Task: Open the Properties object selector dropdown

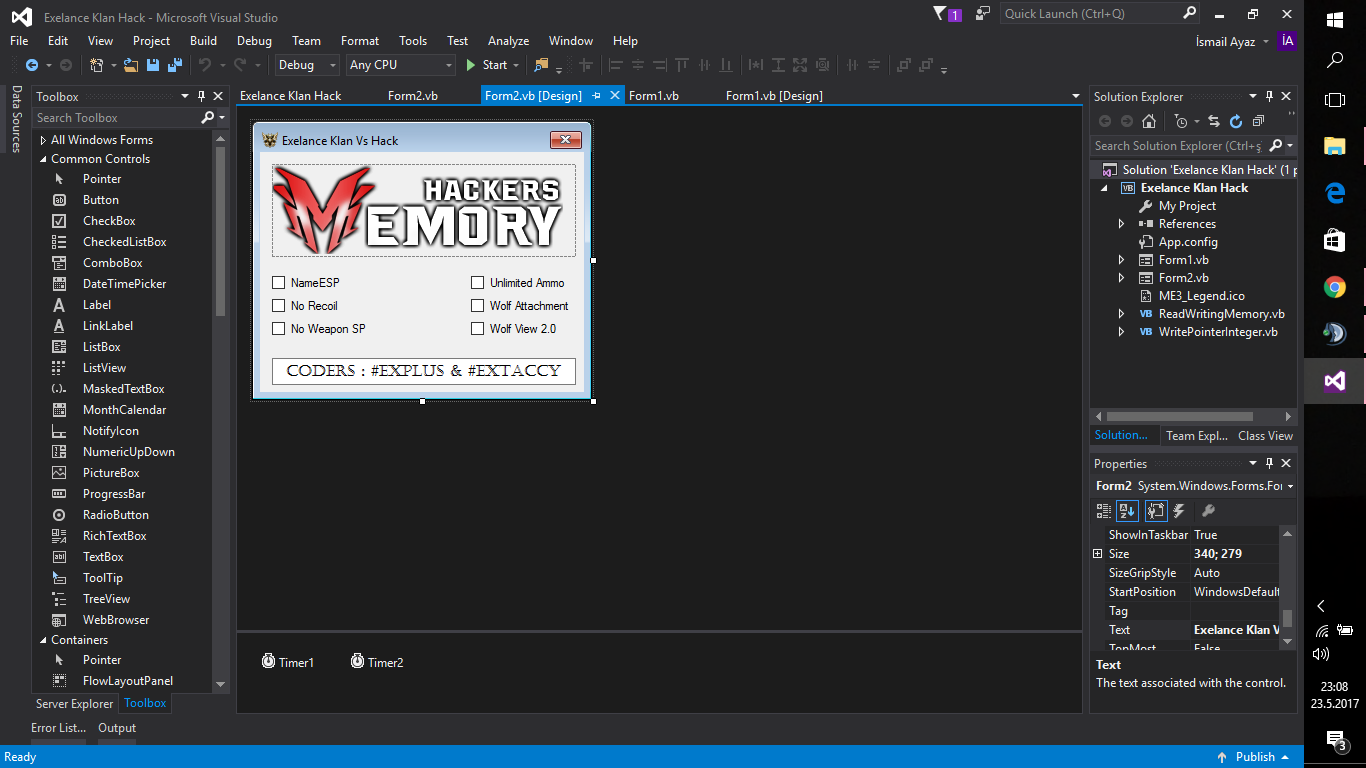Action: [x=1291, y=487]
